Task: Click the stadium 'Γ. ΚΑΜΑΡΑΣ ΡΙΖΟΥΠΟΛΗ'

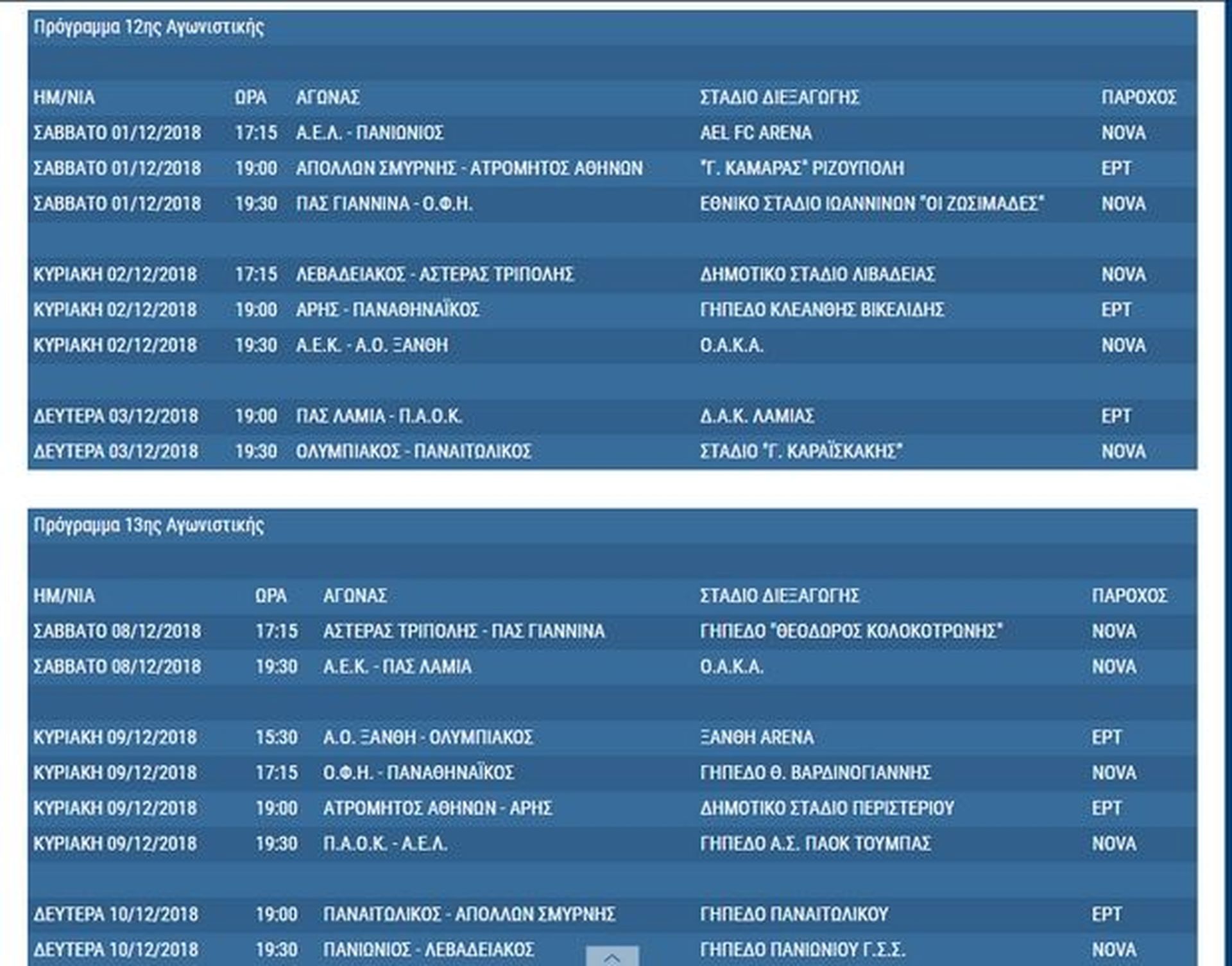Action: pyautogui.click(x=802, y=168)
